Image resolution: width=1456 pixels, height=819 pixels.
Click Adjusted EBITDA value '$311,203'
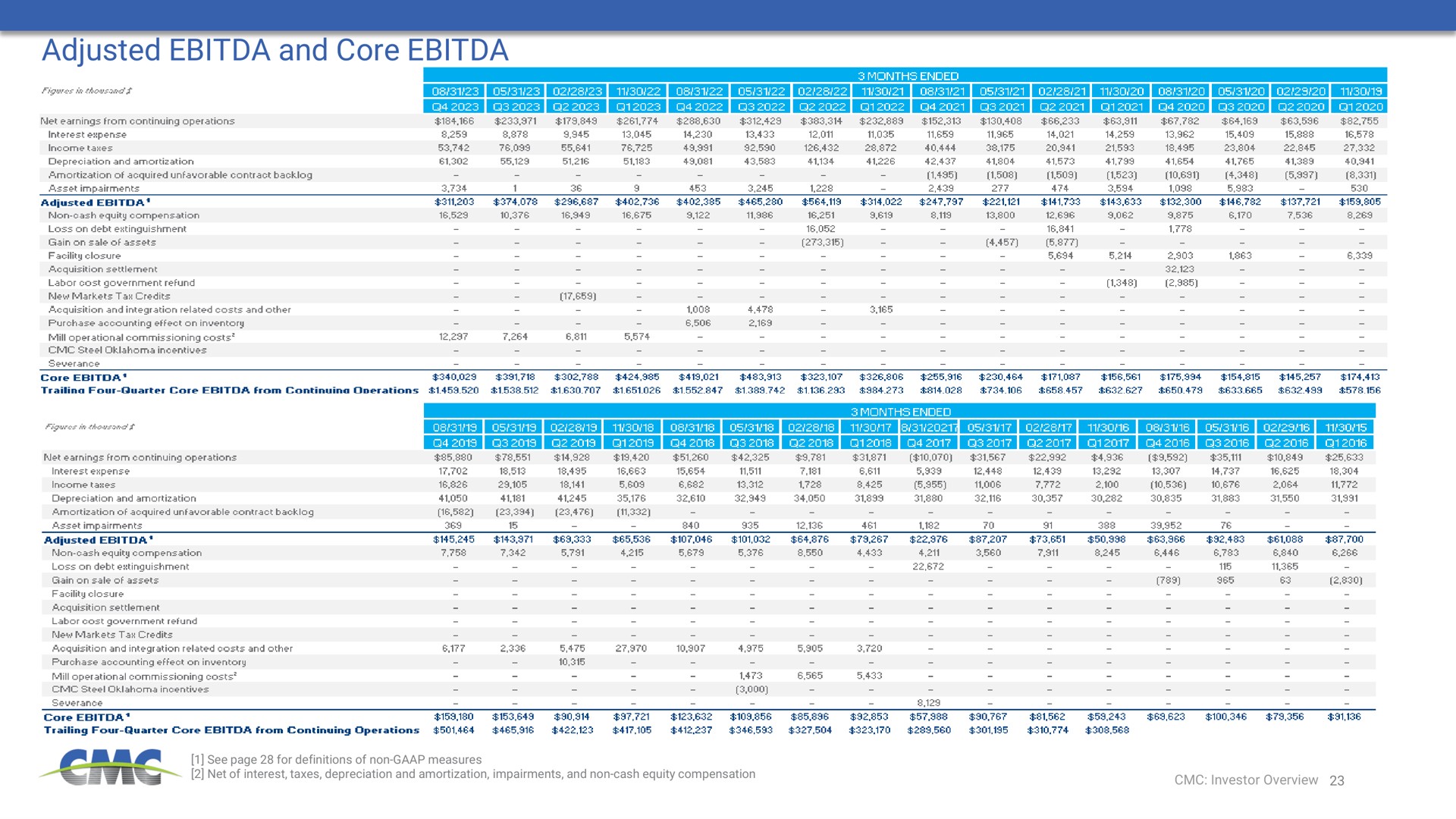tap(453, 202)
